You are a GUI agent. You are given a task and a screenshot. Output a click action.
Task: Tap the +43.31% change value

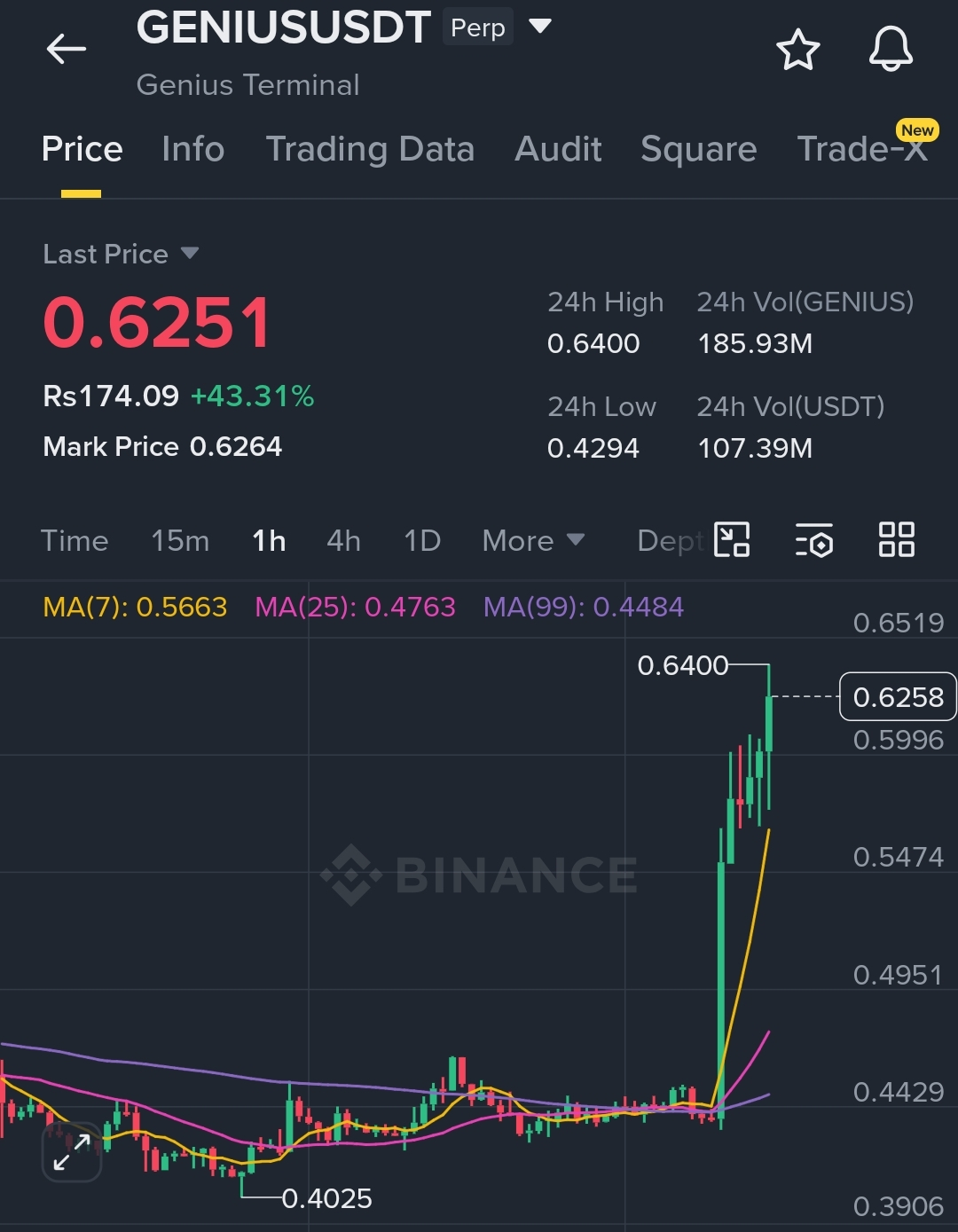253,396
